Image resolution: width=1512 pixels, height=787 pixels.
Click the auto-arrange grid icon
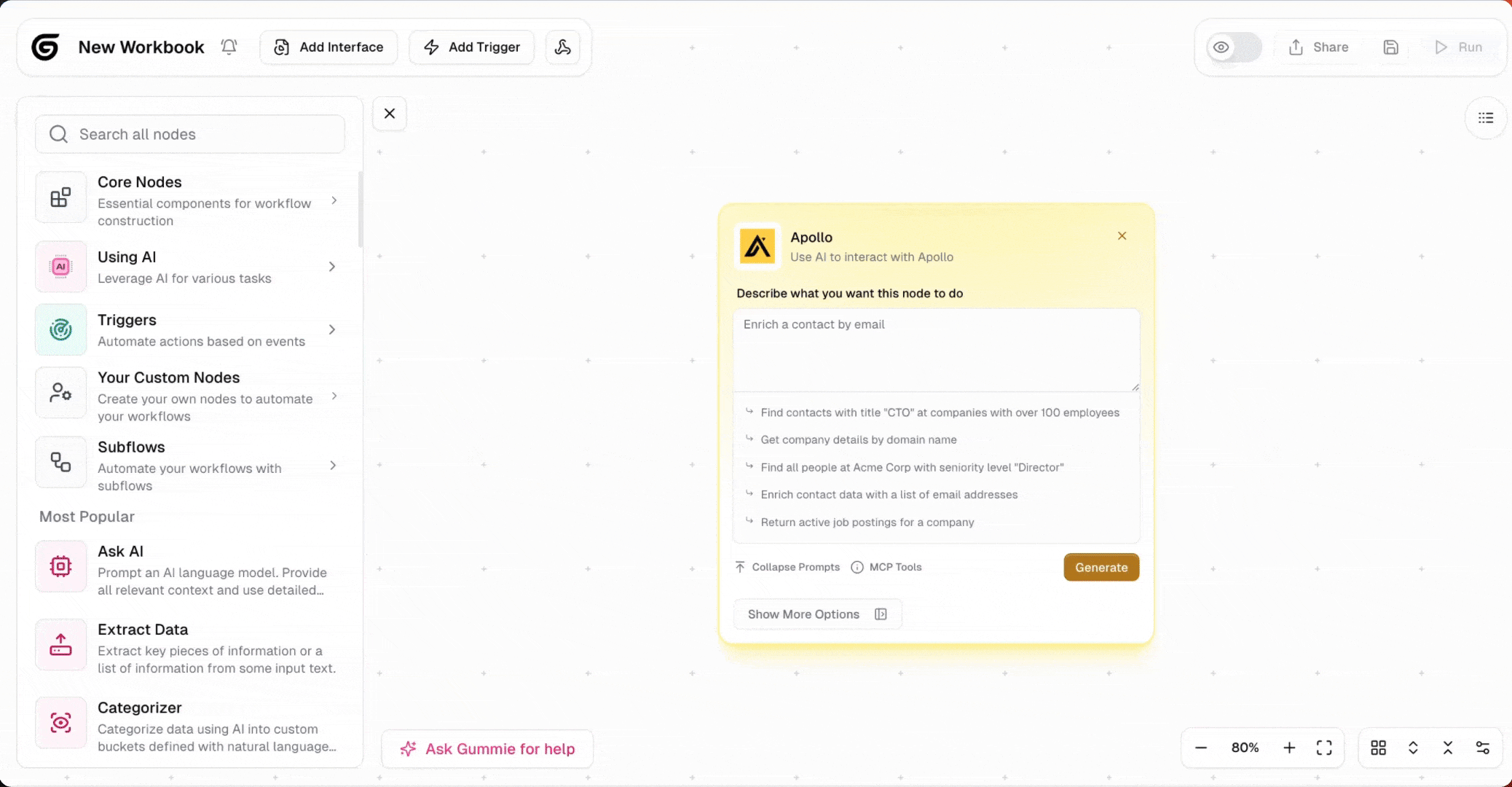1379,748
